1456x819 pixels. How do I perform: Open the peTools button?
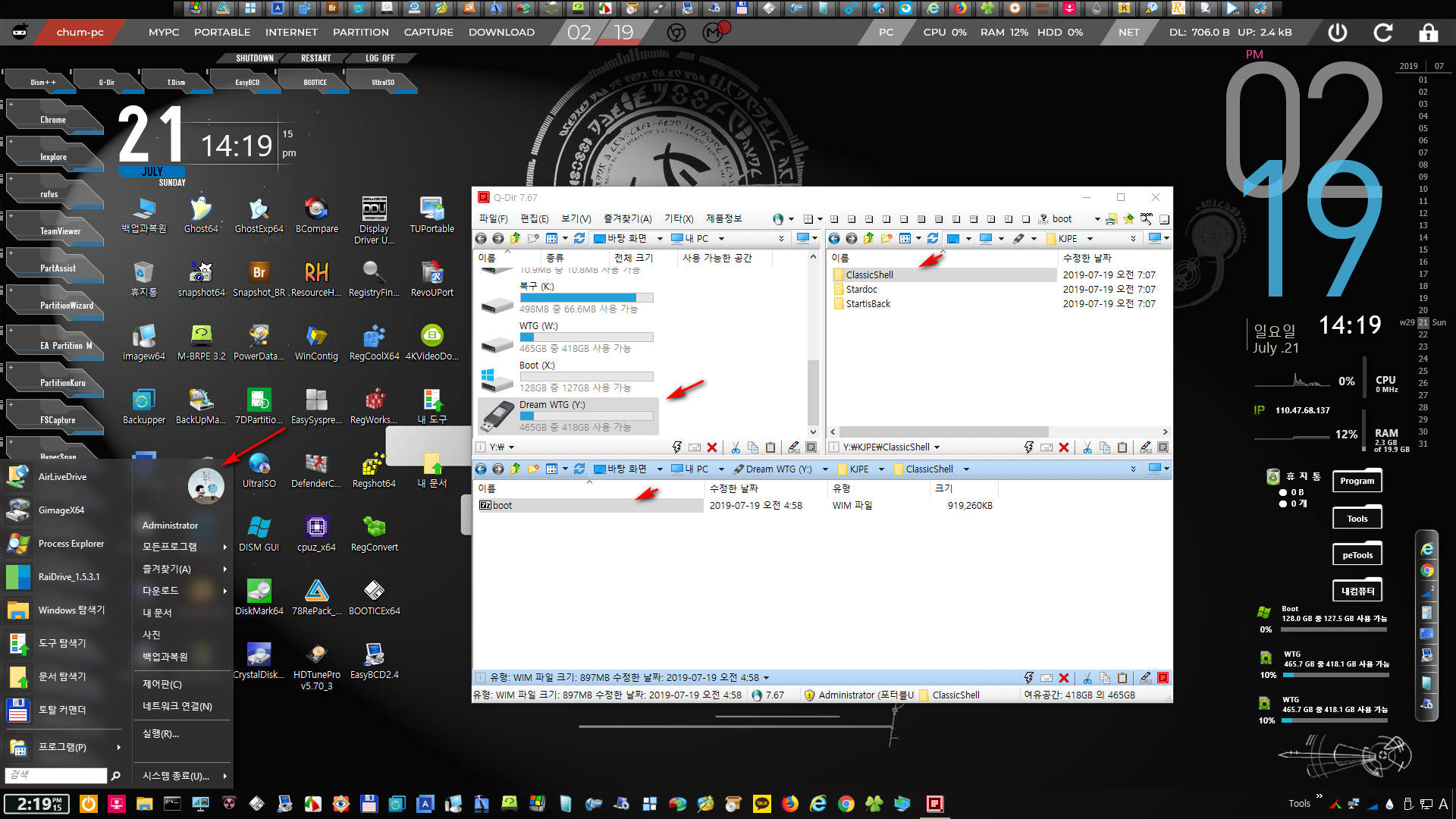1357,555
